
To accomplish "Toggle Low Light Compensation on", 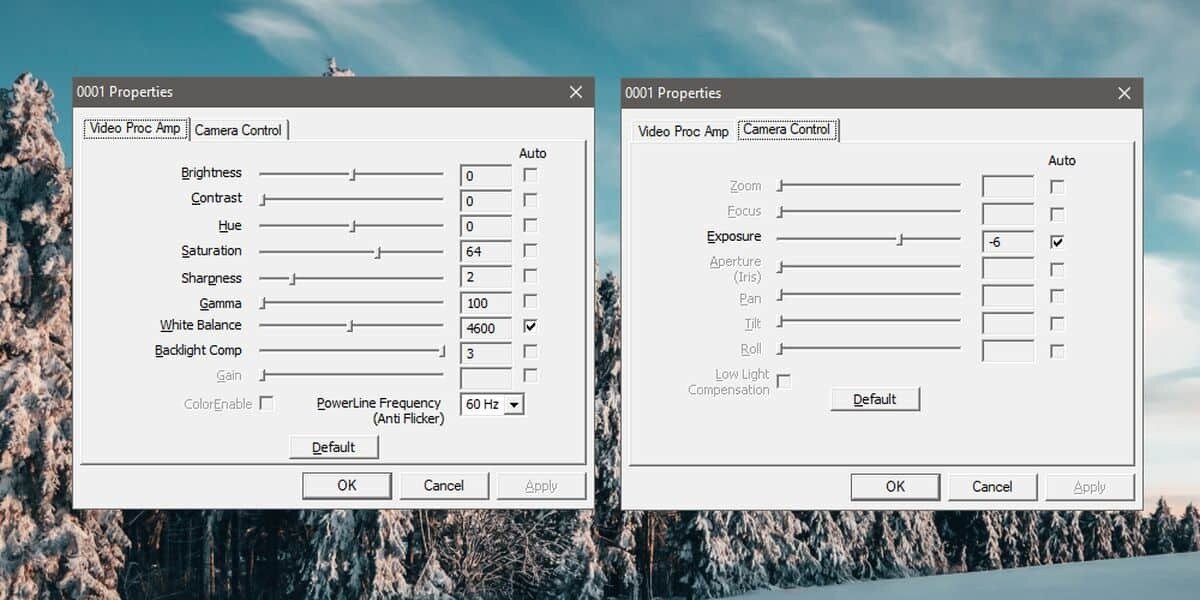I will pos(784,381).
